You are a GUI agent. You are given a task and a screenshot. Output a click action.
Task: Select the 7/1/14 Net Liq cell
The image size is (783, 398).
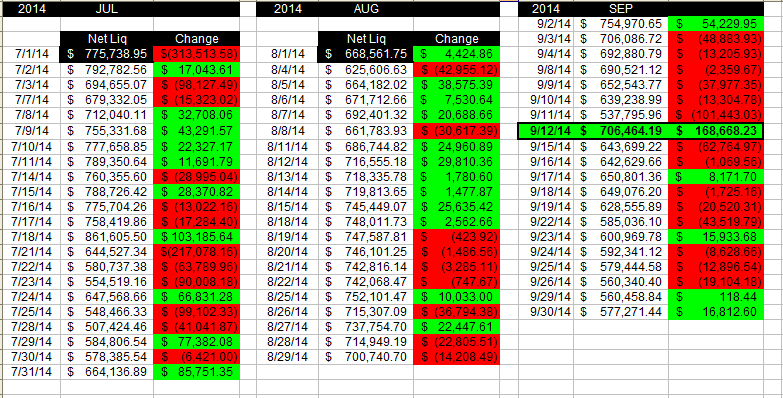pos(107,54)
